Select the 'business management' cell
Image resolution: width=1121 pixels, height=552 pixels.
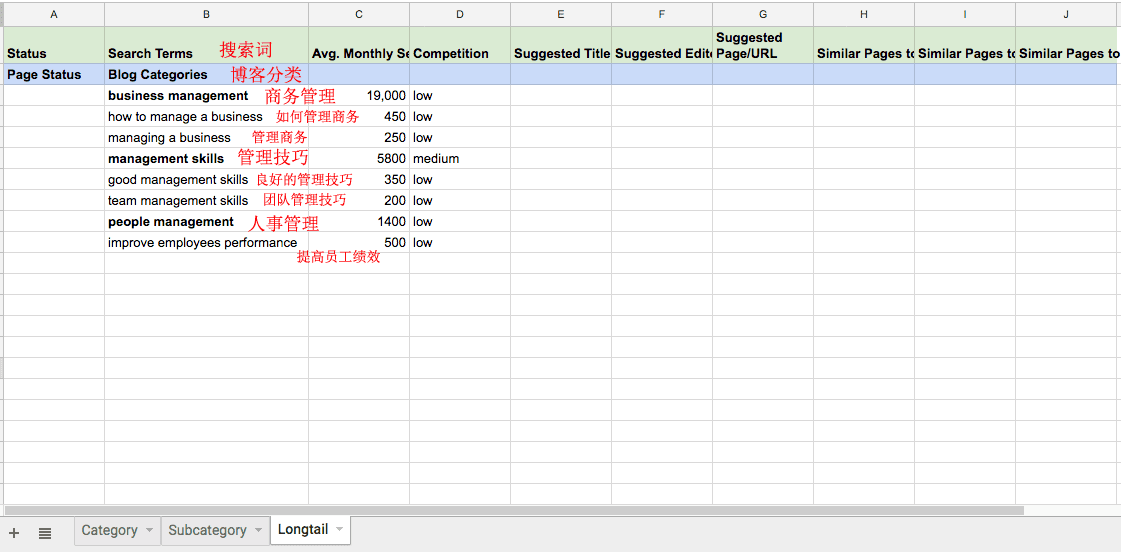178,96
